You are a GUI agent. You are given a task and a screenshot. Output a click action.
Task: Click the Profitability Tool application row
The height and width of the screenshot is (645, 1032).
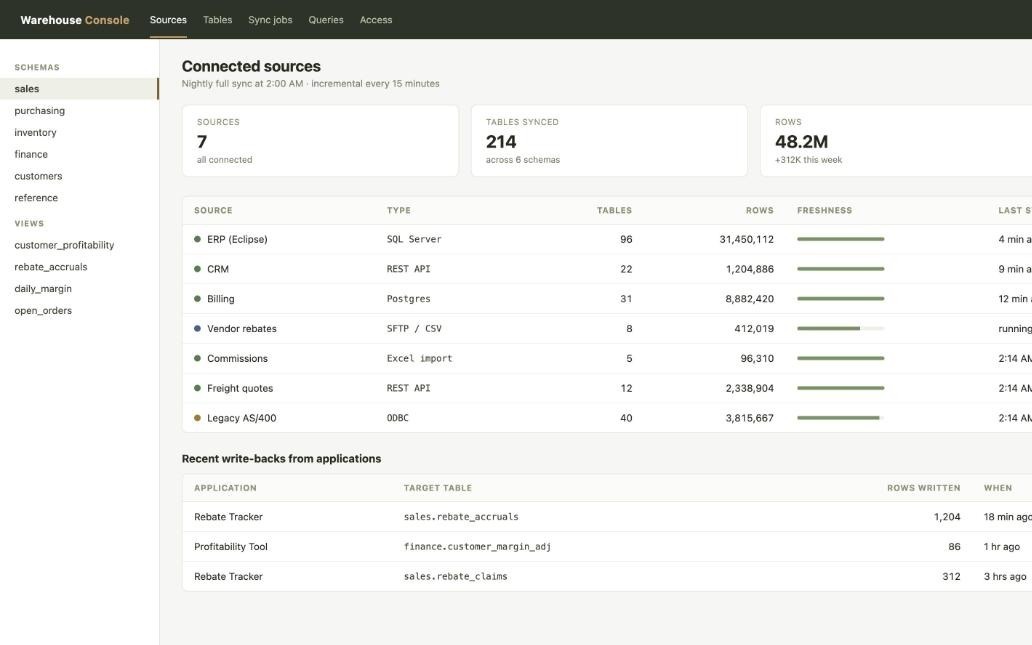click(x=607, y=546)
